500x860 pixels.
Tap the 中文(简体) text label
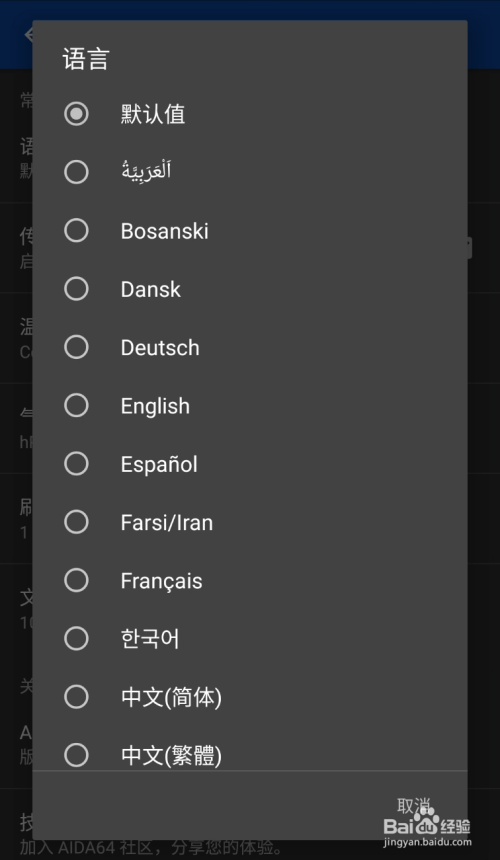(x=171, y=697)
